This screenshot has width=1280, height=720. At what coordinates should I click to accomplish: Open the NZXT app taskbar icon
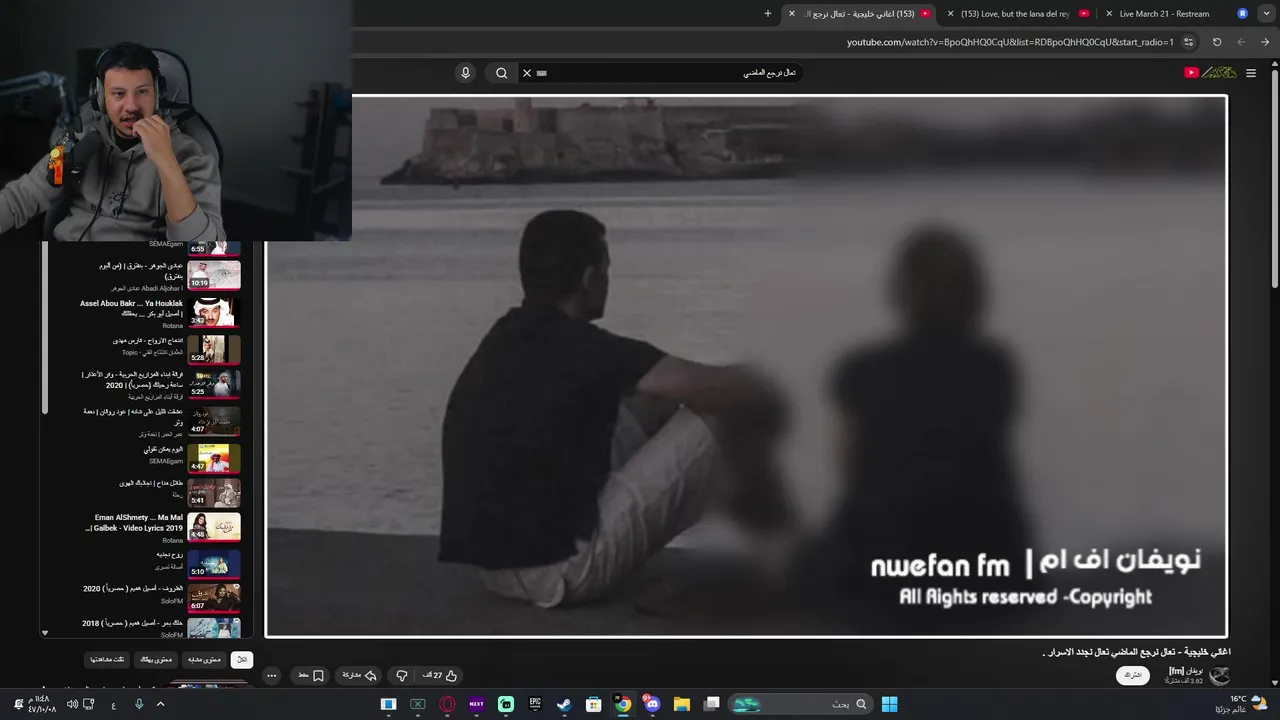click(476, 704)
